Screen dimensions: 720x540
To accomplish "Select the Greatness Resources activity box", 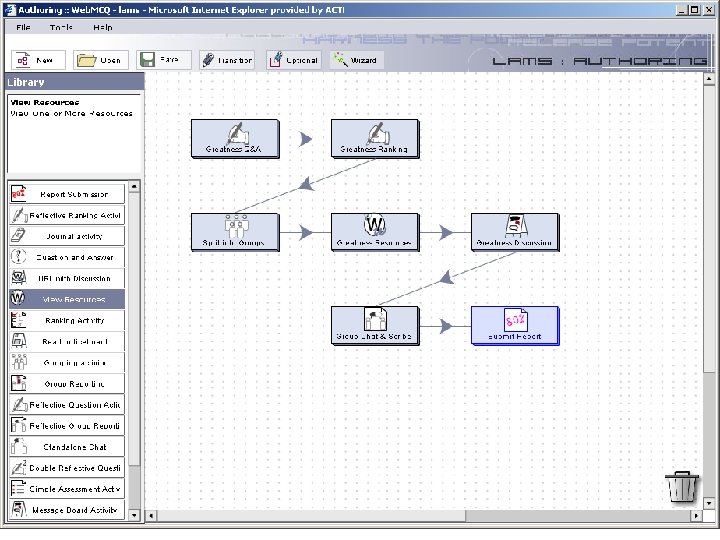I will pyautogui.click(x=375, y=232).
